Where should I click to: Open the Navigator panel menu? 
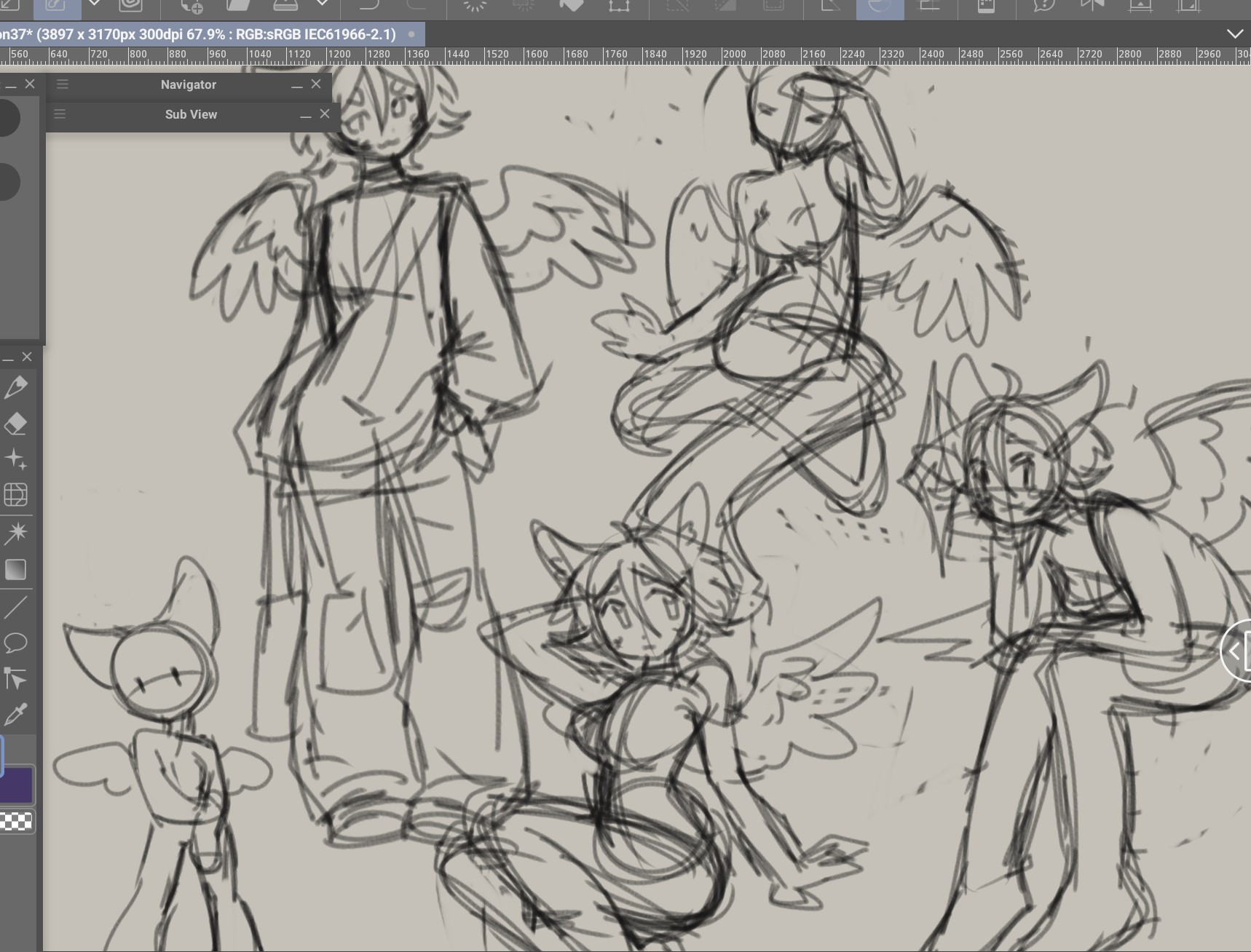click(x=63, y=84)
